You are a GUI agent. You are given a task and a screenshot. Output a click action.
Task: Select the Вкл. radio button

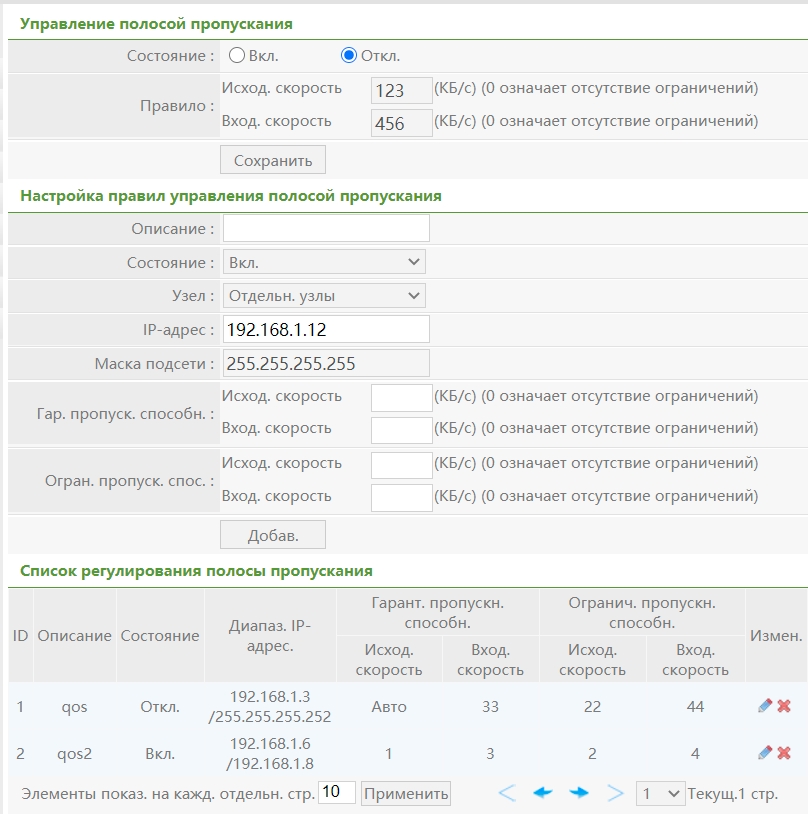click(x=238, y=56)
